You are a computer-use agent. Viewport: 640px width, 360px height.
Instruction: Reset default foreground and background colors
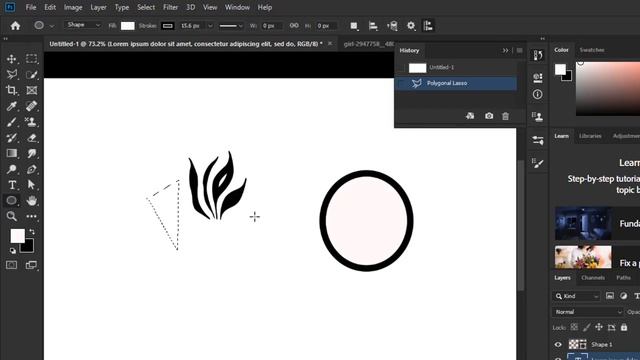(x=13, y=251)
